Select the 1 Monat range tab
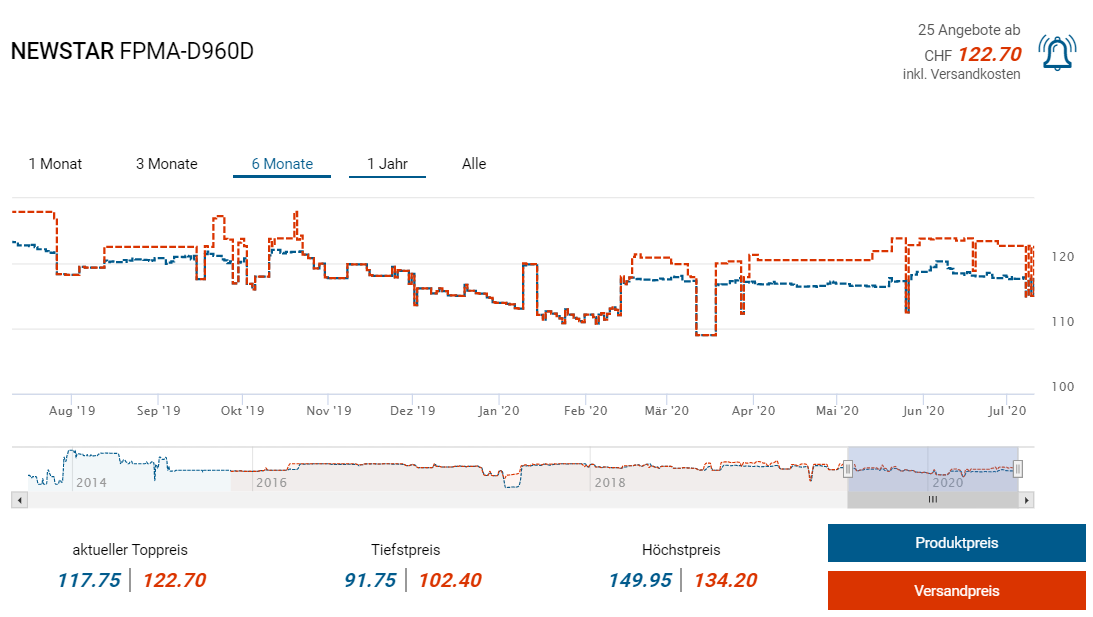Viewport: 1093px width, 617px height. click(x=55, y=164)
